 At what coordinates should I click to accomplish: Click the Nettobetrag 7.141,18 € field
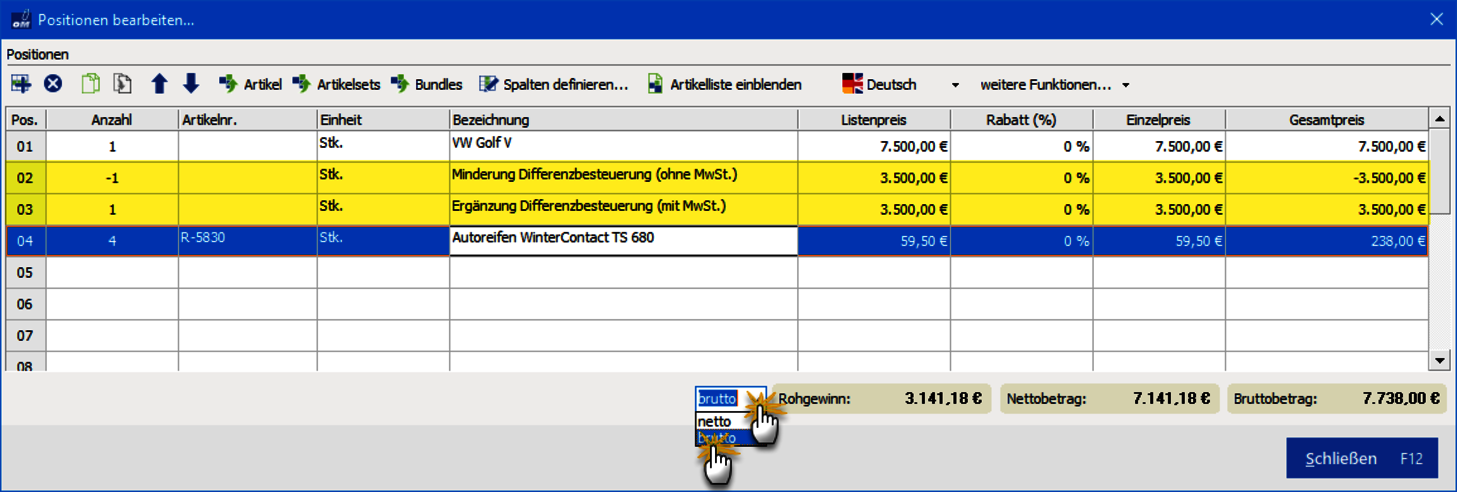pyautogui.click(x=1110, y=399)
